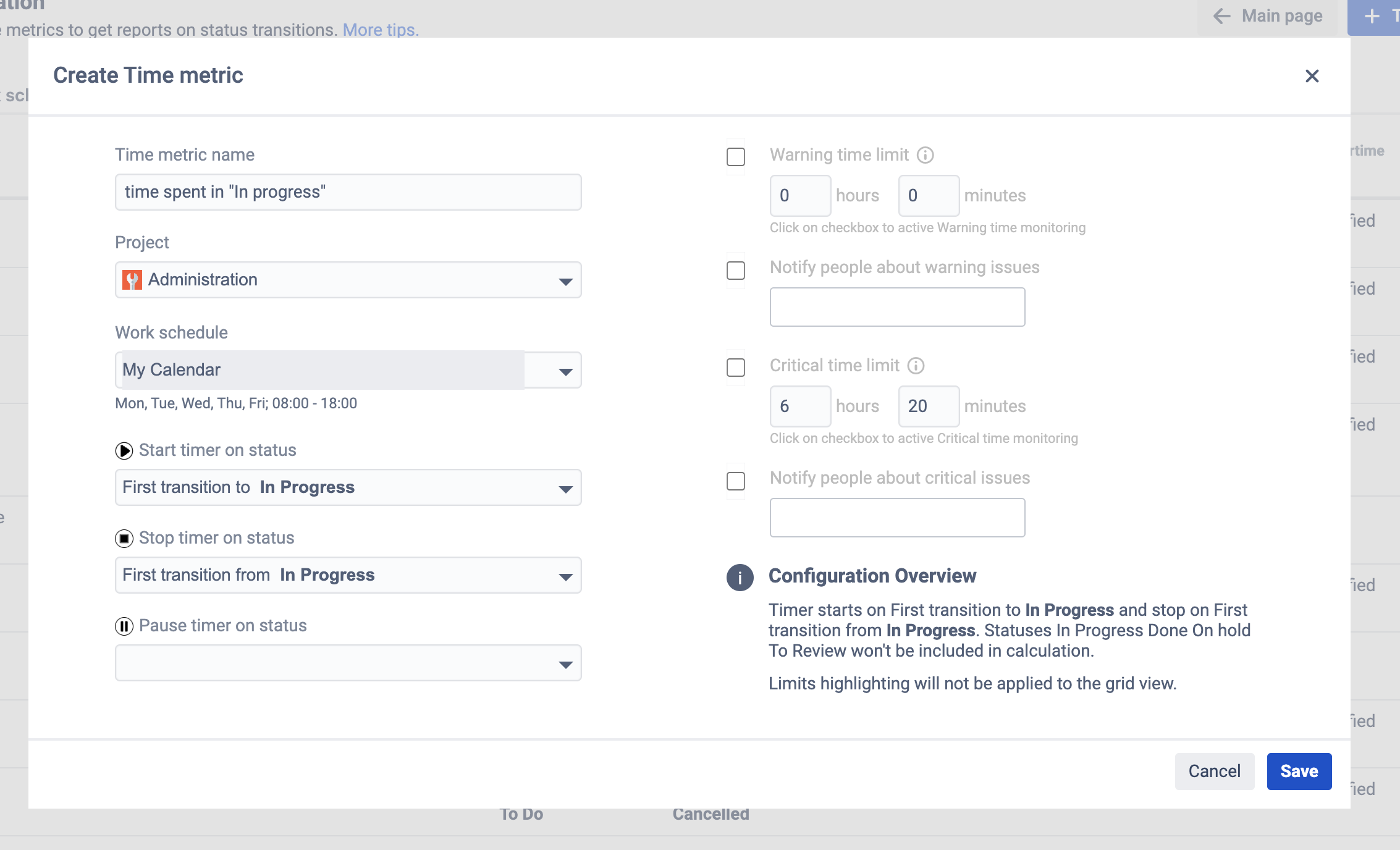Image resolution: width=1400 pixels, height=850 pixels.
Task: Click the Cancel button
Action: (1214, 771)
